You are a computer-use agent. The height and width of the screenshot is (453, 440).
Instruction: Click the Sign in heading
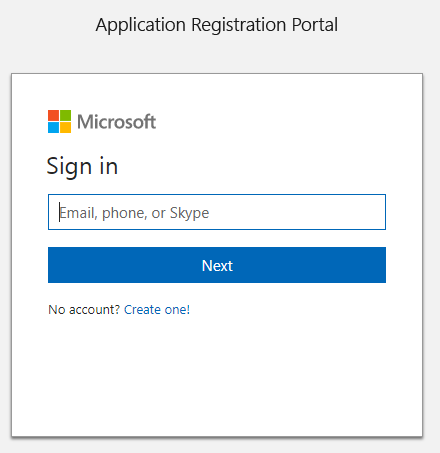pos(82,167)
